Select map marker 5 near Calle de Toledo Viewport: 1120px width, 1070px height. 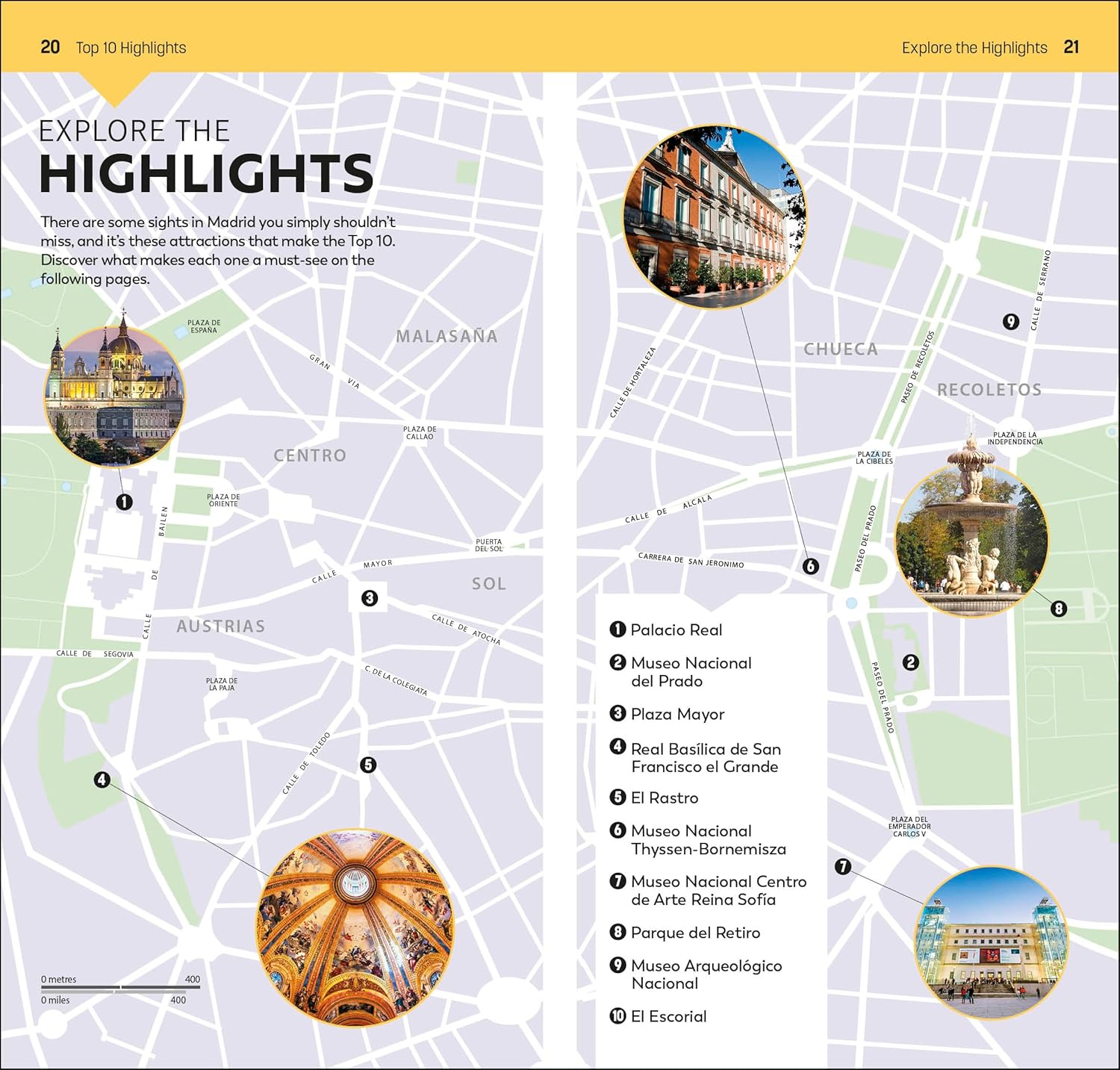click(368, 765)
